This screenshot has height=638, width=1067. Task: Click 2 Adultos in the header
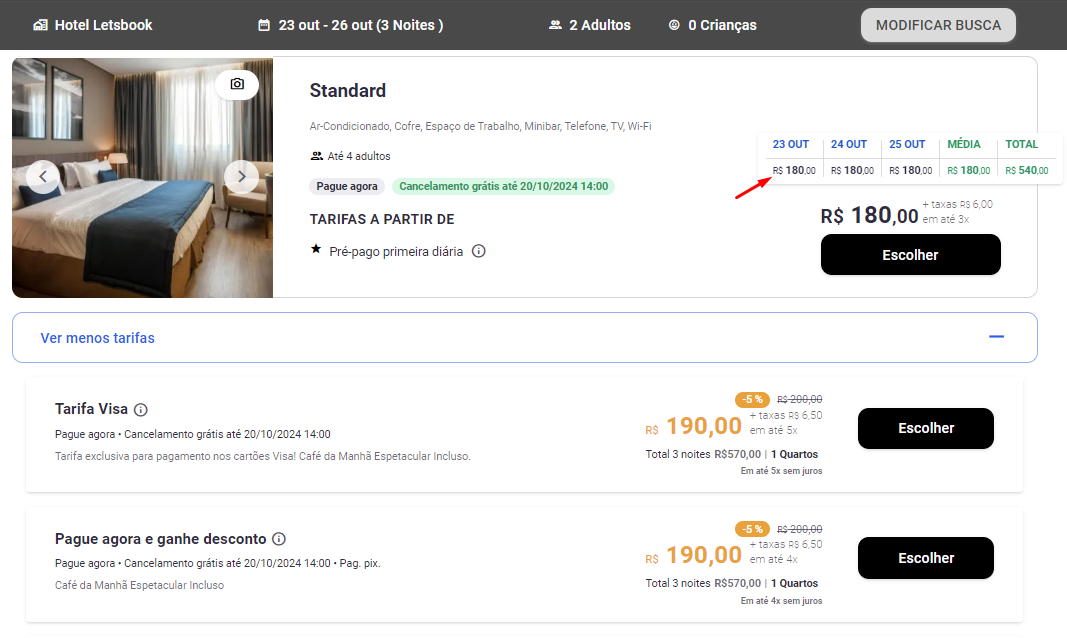point(600,25)
